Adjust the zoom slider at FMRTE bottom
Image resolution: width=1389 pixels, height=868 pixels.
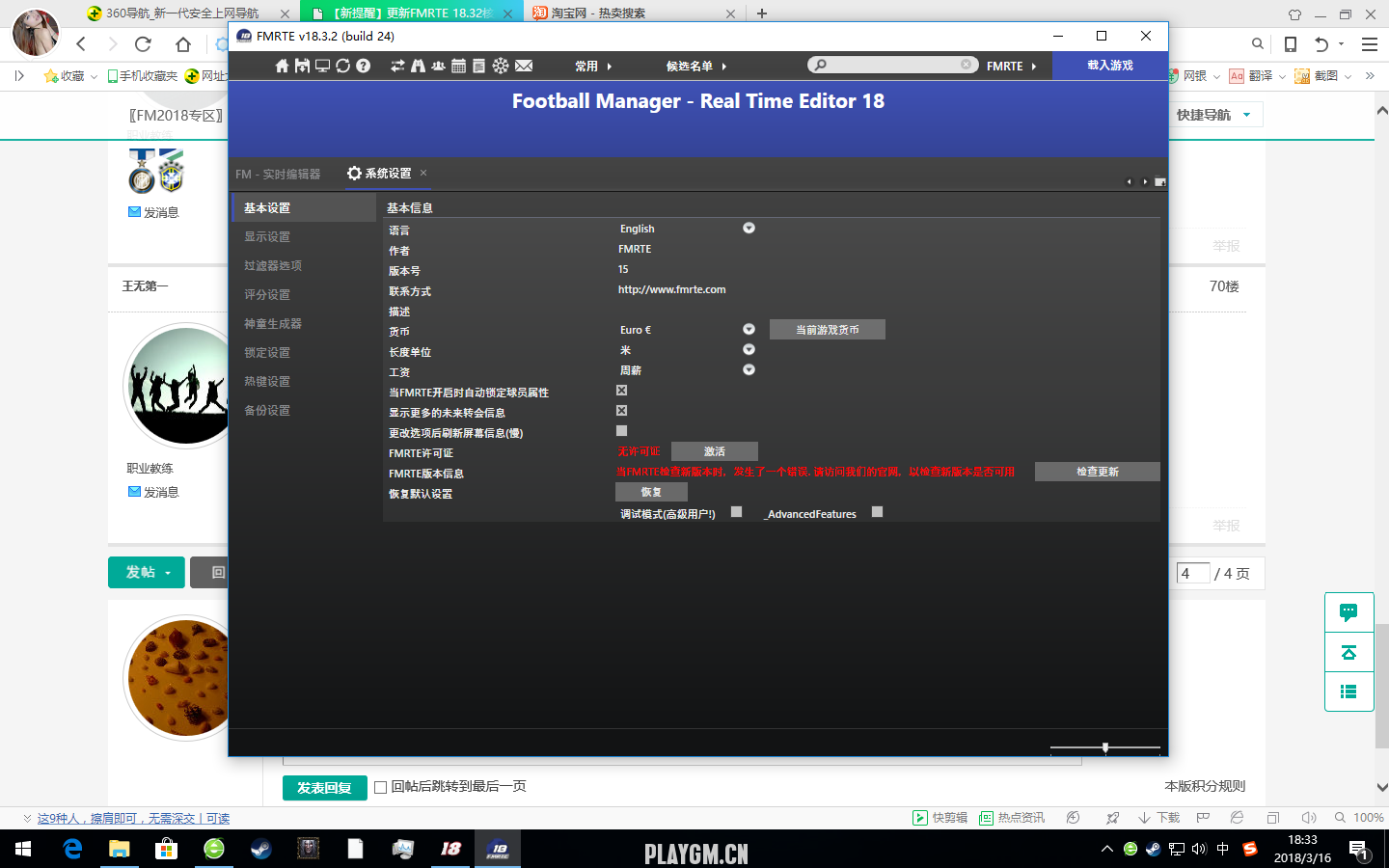(x=1105, y=747)
